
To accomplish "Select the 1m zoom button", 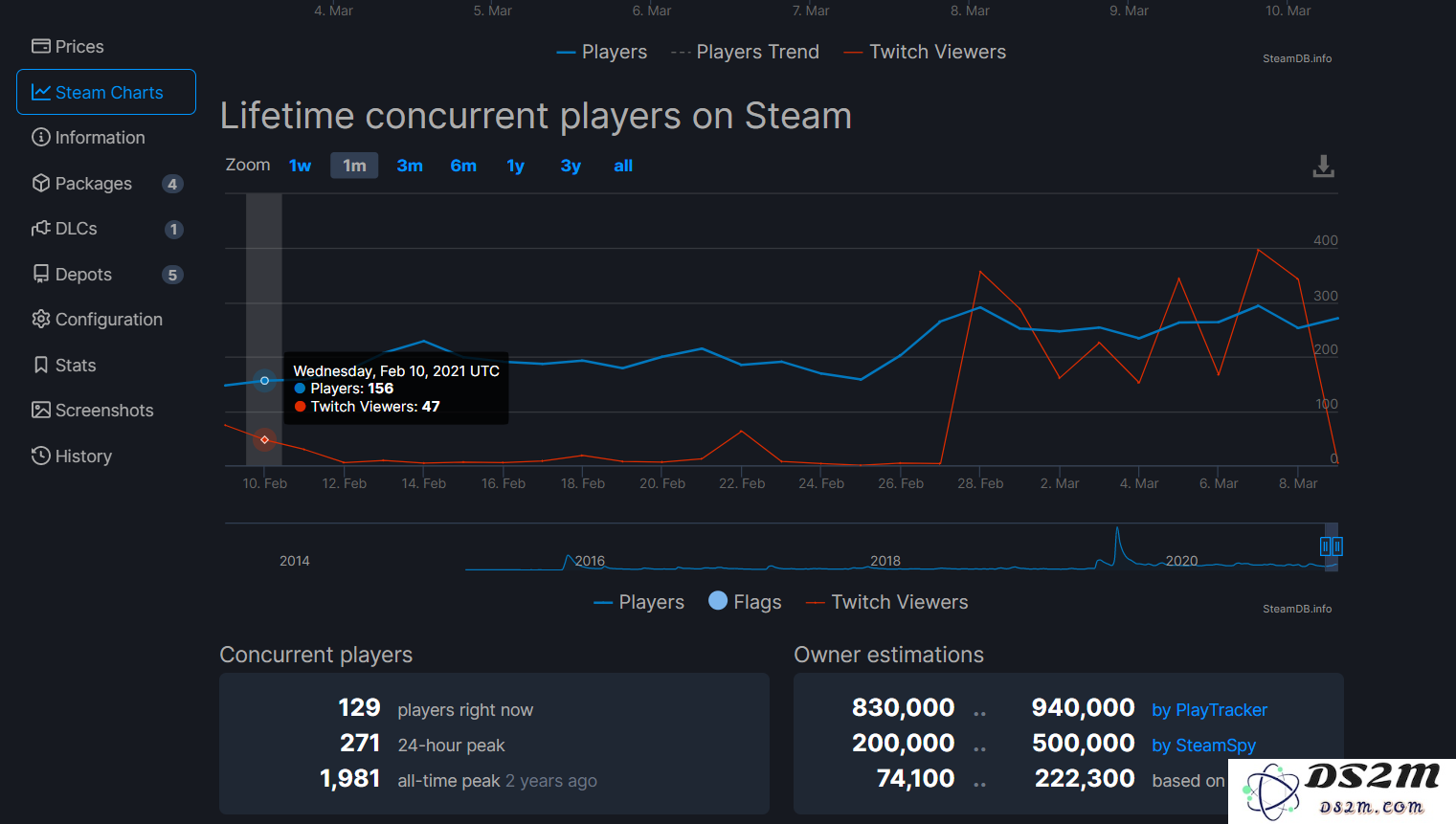I will tap(354, 166).
